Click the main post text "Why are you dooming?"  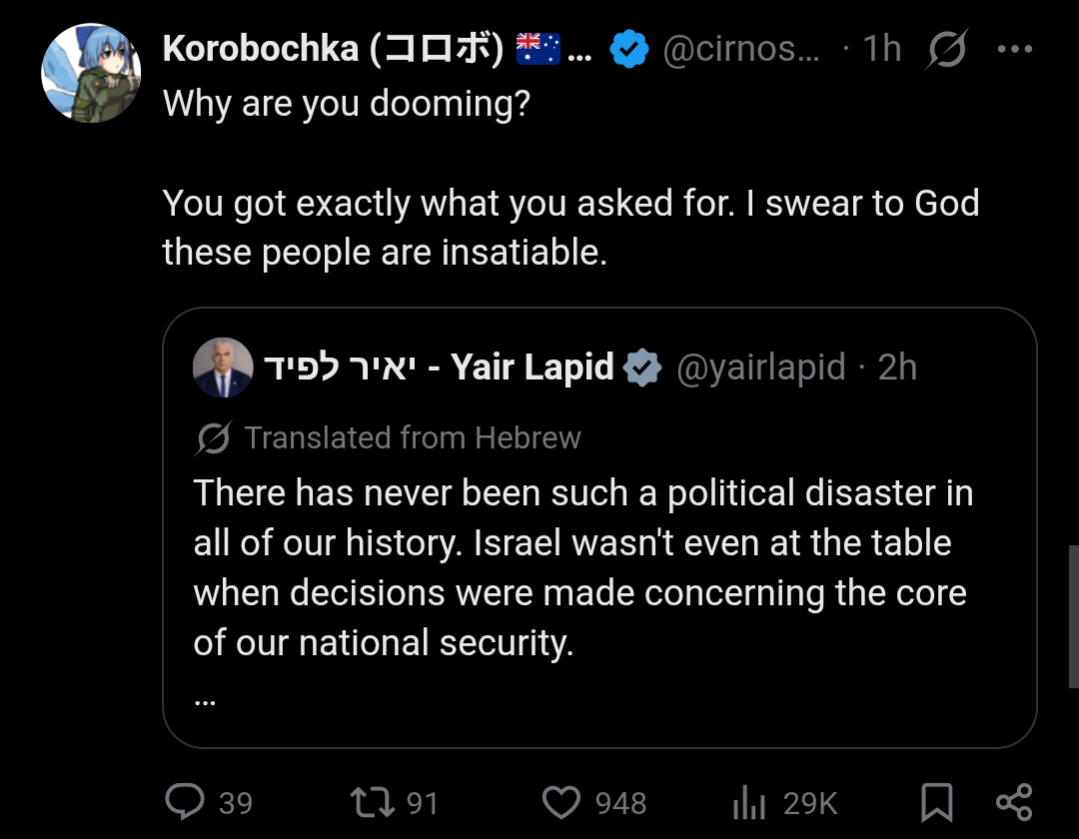[345, 102]
